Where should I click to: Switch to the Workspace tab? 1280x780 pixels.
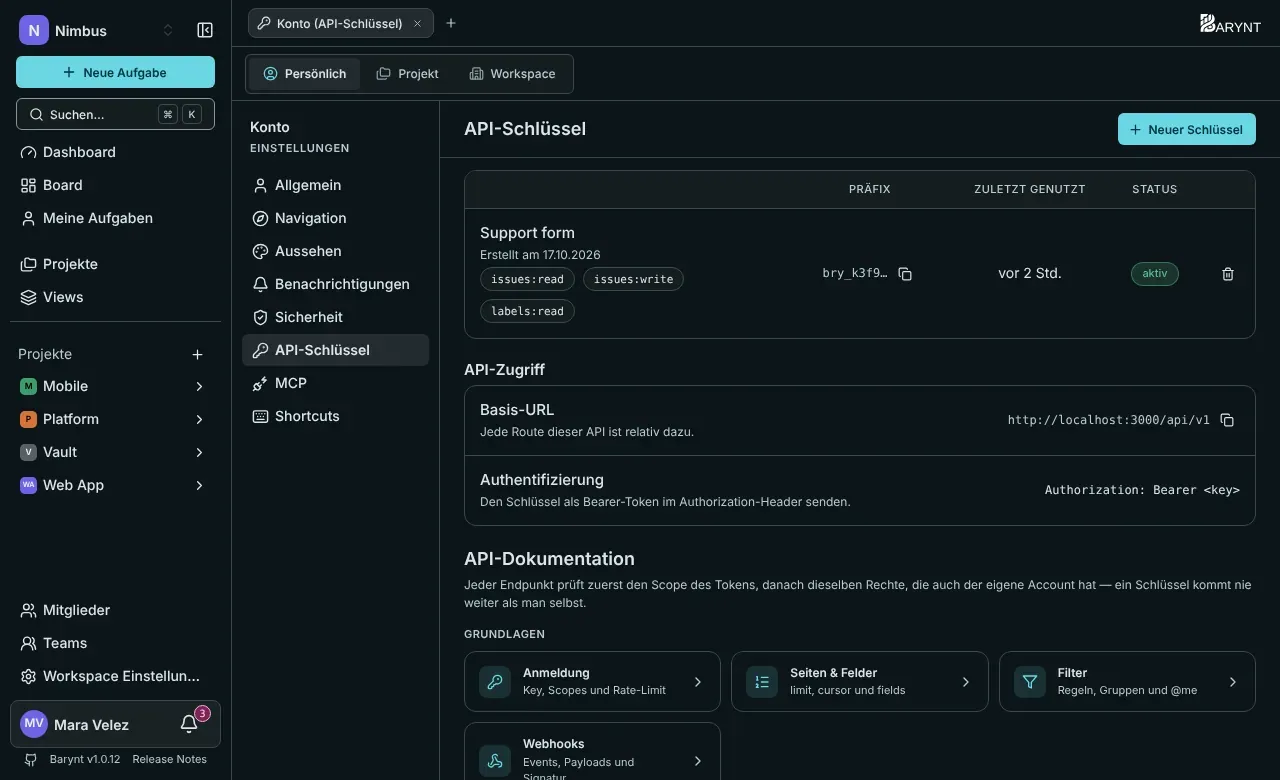pyautogui.click(x=512, y=74)
